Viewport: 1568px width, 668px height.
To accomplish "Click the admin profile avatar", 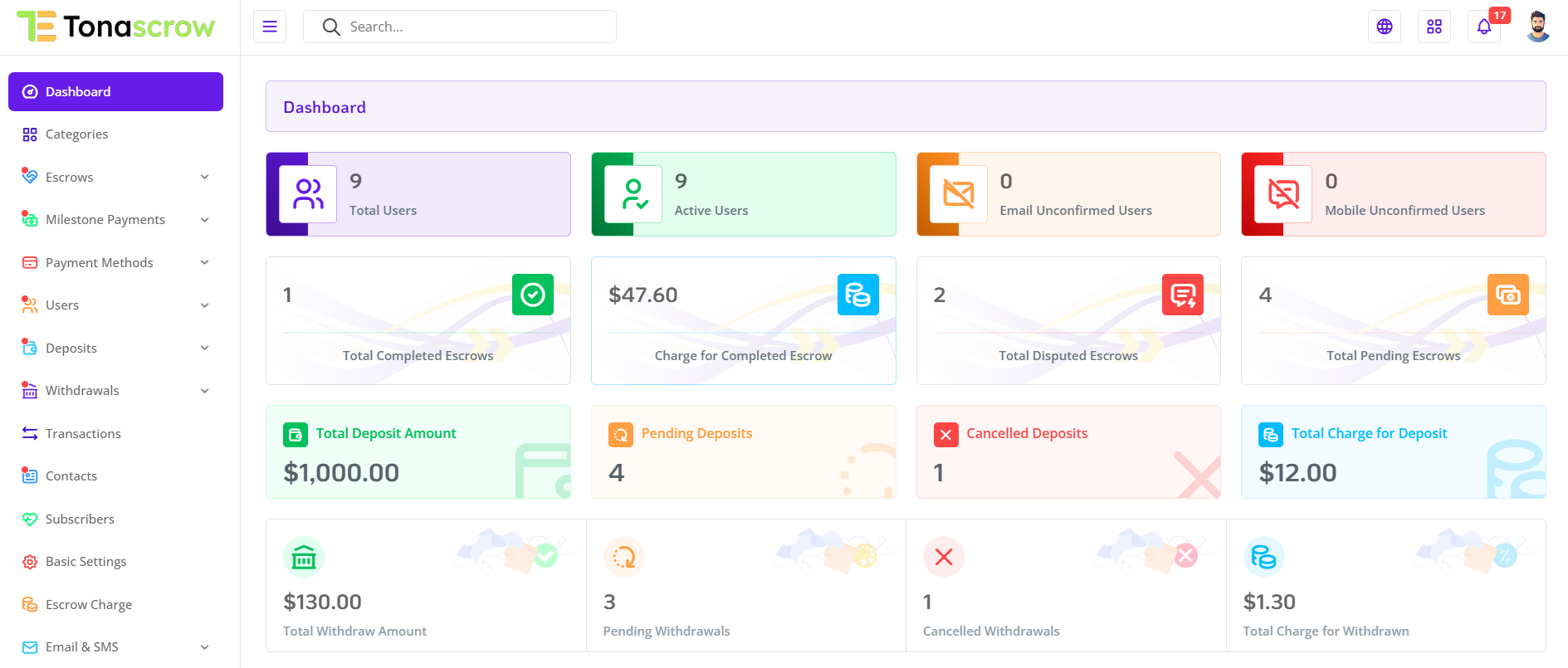I will pyautogui.click(x=1537, y=27).
